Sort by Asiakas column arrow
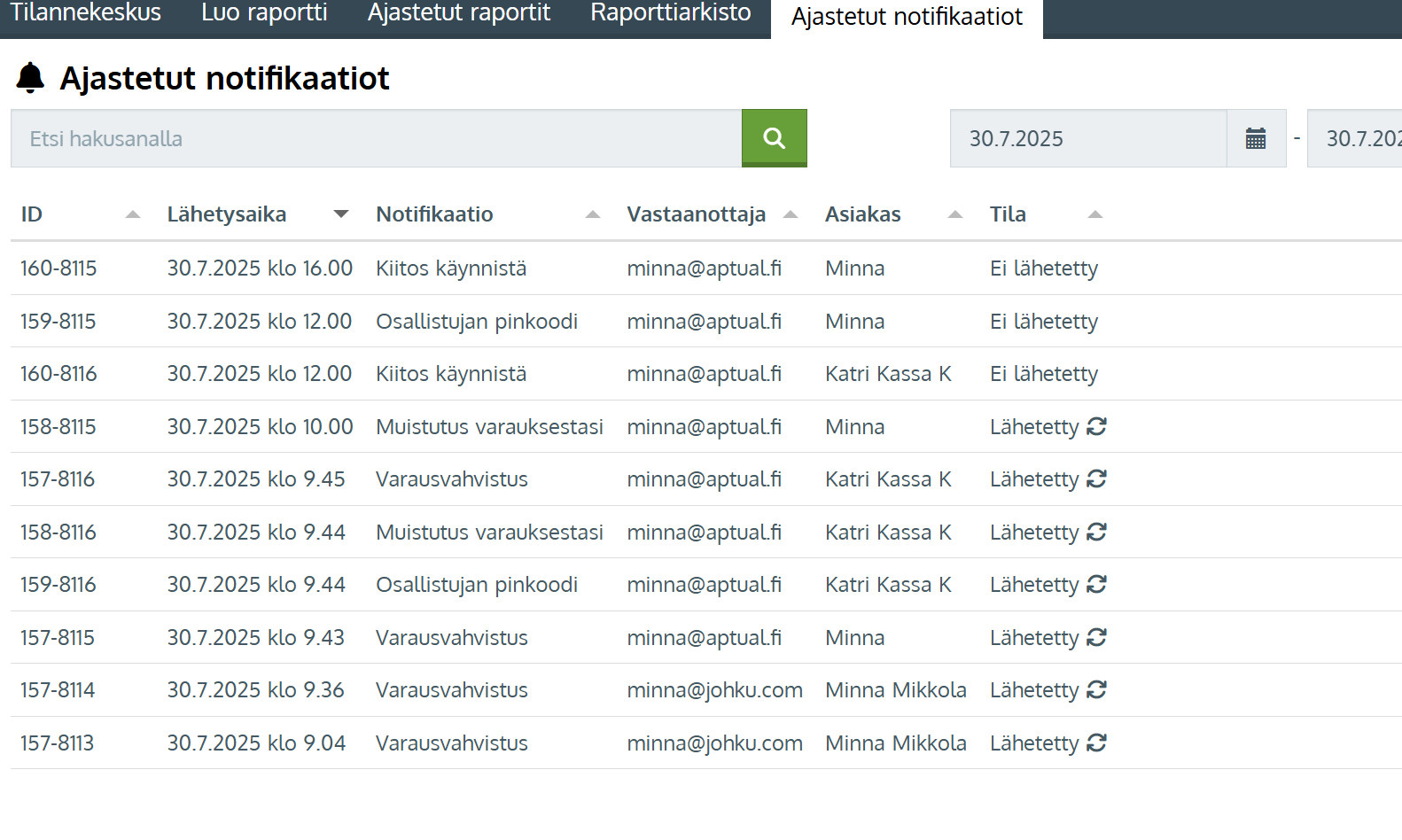The width and height of the screenshot is (1402, 840). (x=955, y=214)
